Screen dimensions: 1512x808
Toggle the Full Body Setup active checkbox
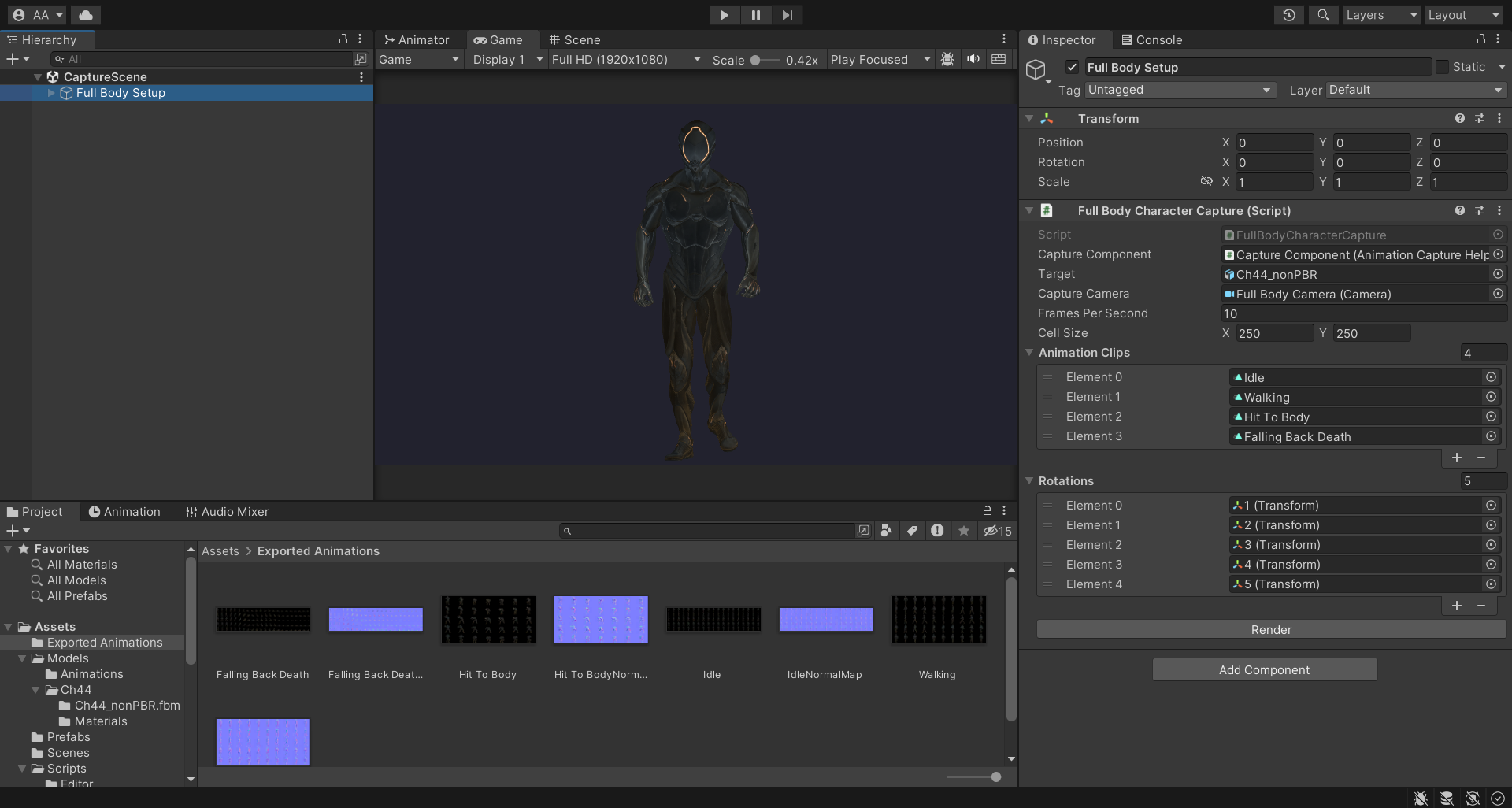[1072, 67]
